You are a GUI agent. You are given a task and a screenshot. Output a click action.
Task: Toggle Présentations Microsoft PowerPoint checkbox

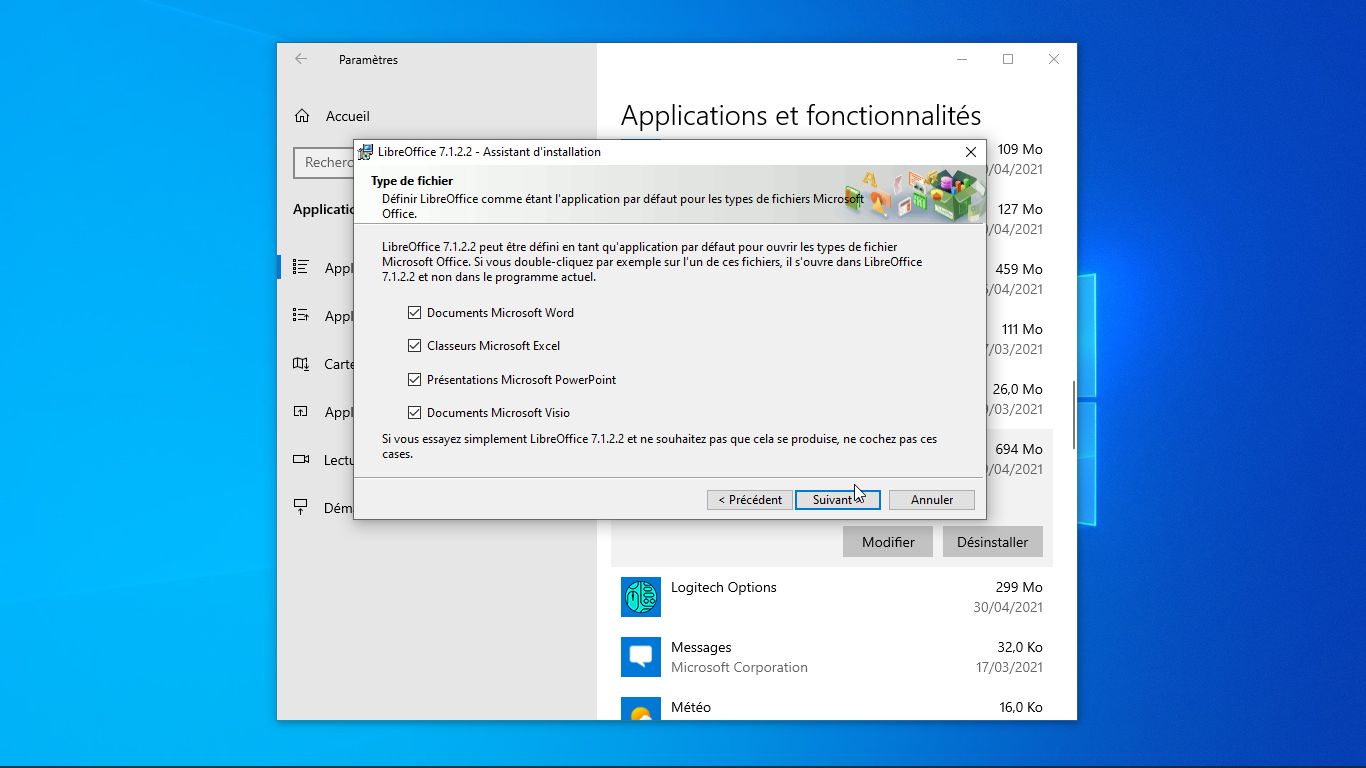click(x=415, y=380)
